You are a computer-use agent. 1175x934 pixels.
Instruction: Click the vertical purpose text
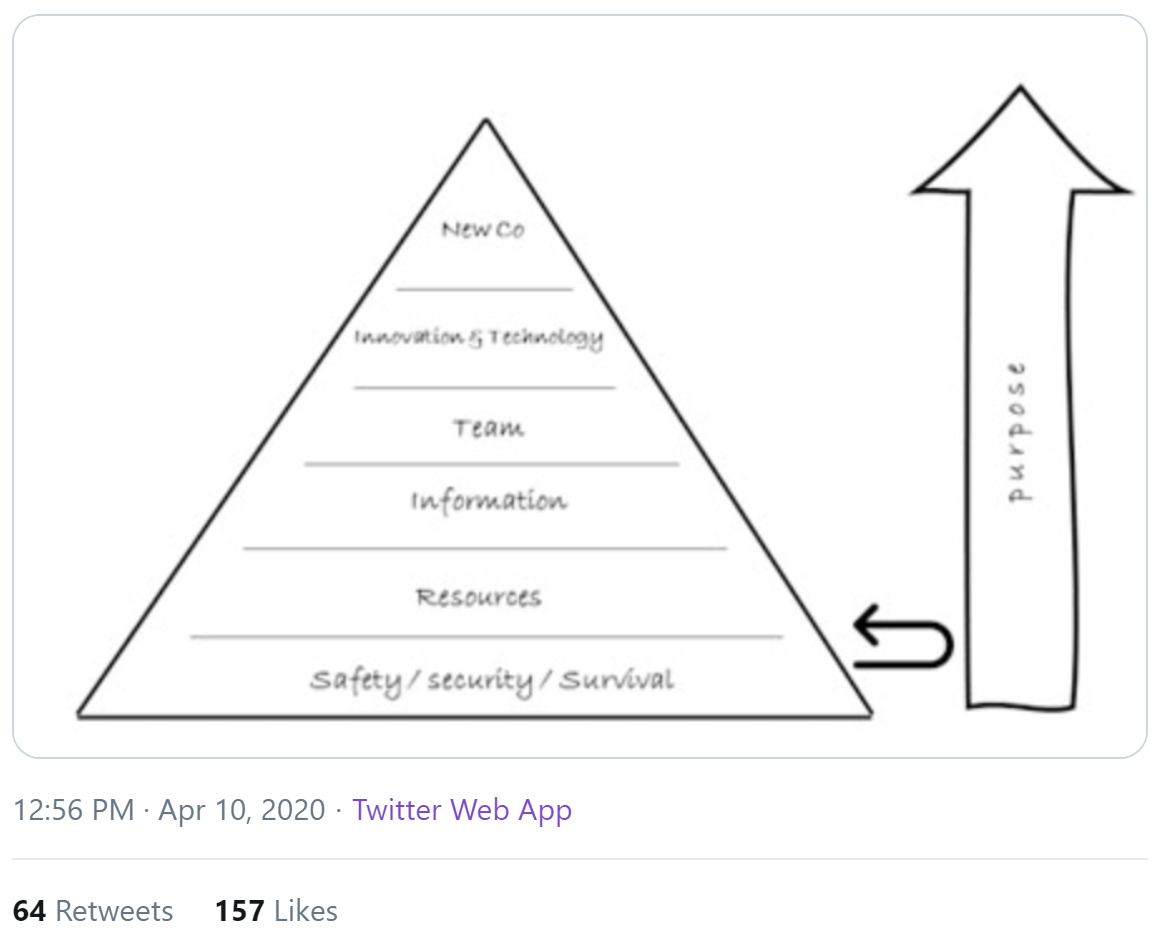(x=1017, y=433)
